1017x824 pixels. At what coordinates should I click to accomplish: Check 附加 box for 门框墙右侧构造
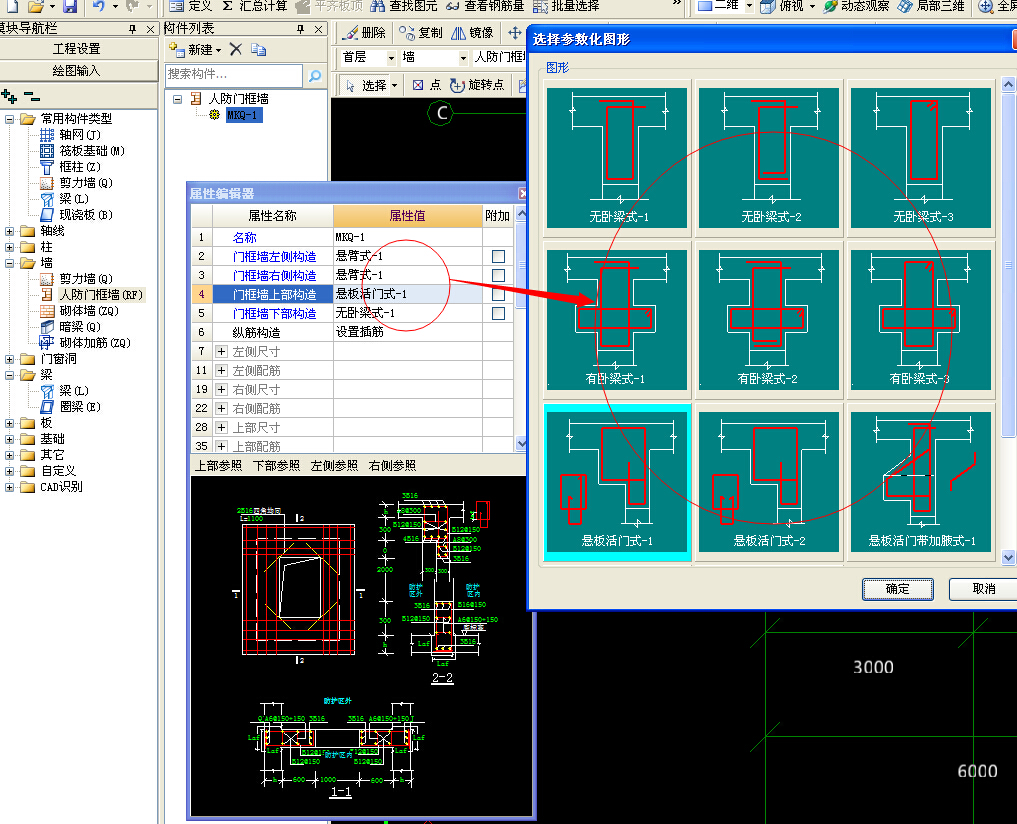click(x=498, y=276)
